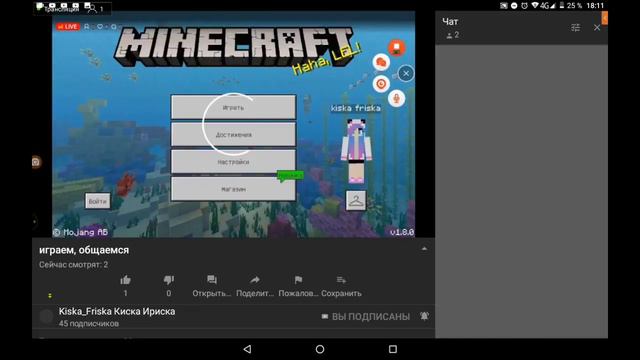640x360 pixels.
Task: Click the kiska friska player name
Action: (x=356, y=108)
